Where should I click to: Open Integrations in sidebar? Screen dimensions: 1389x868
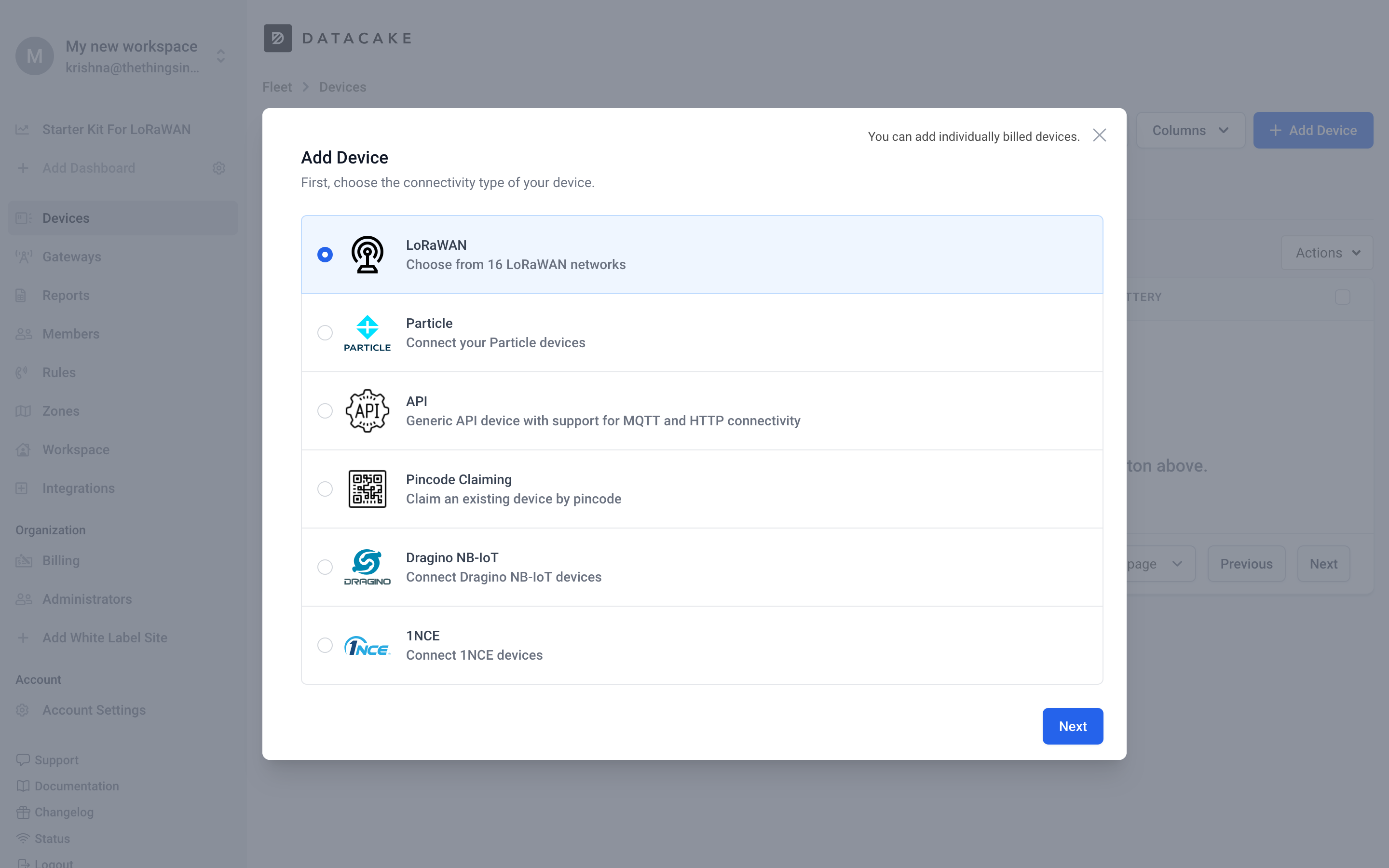79,488
